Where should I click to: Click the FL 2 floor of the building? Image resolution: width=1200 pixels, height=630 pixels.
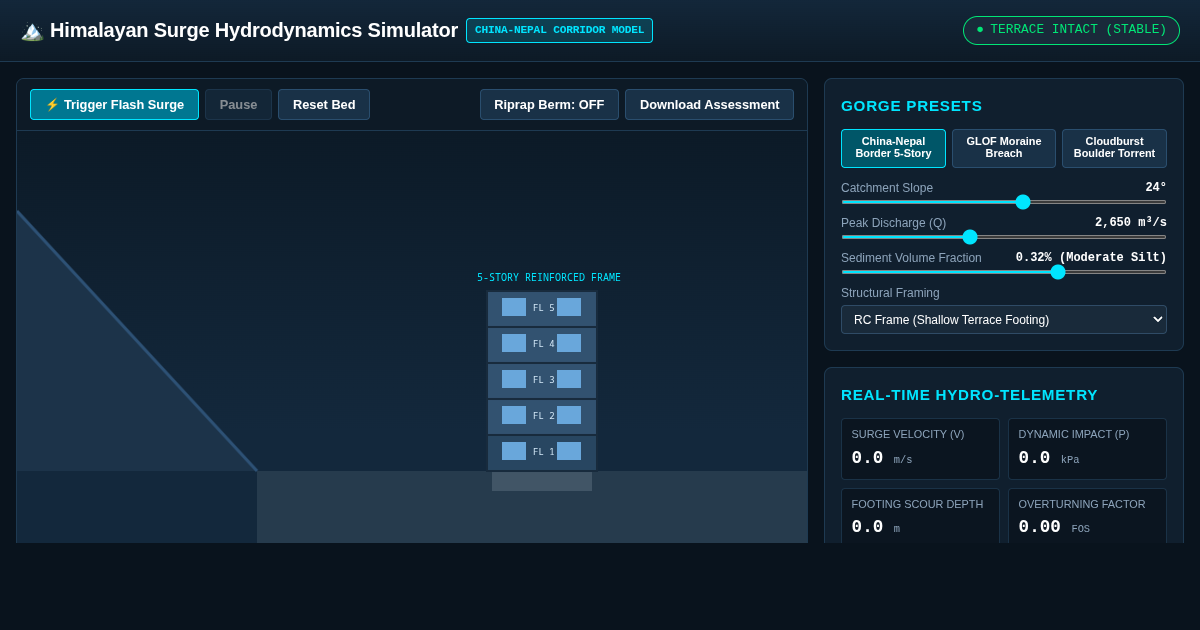542,416
